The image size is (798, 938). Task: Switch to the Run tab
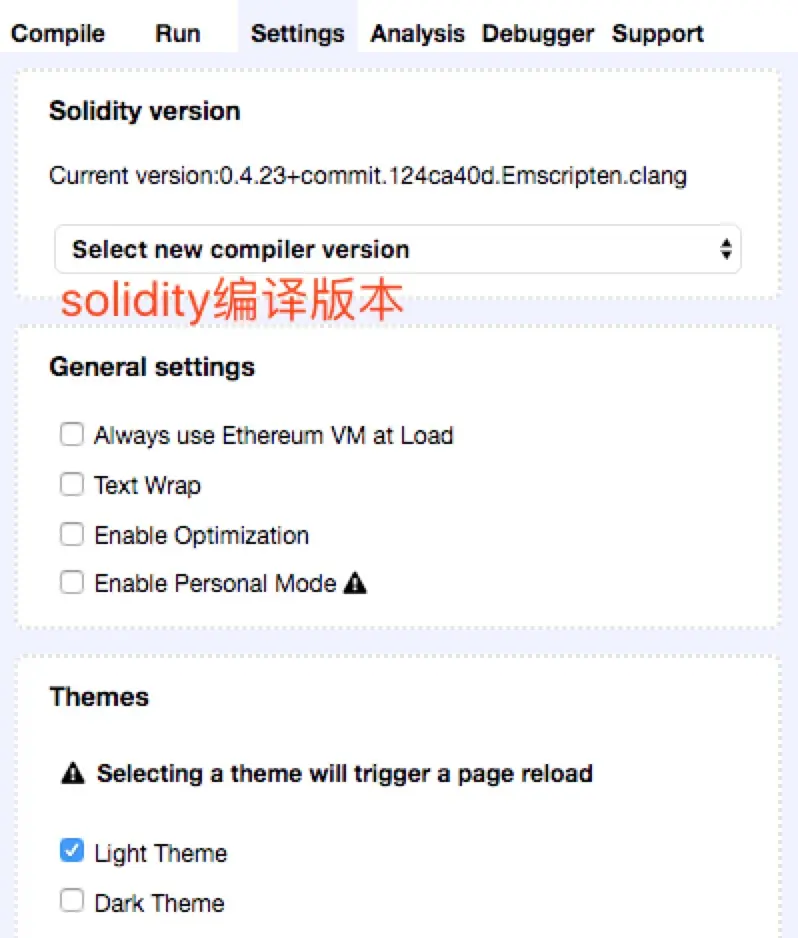[178, 34]
